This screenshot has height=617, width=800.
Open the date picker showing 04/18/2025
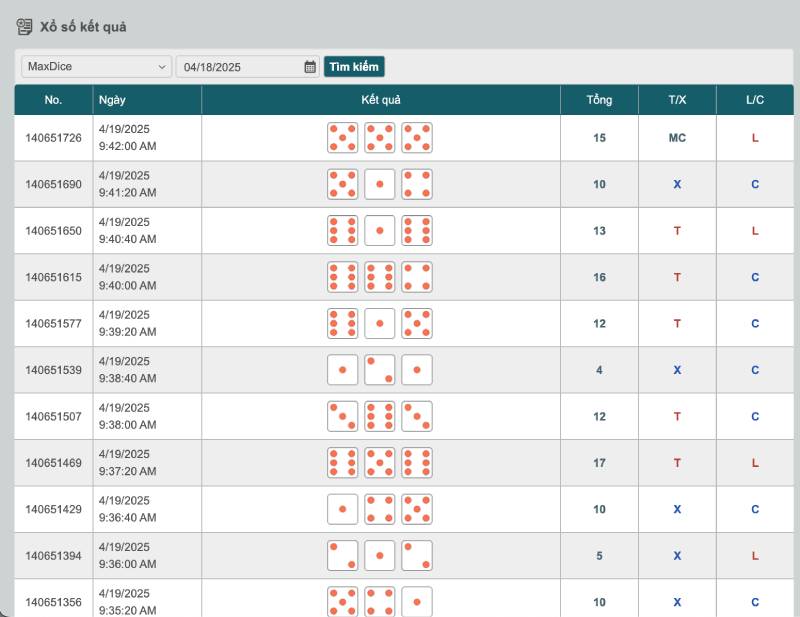point(240,68)
